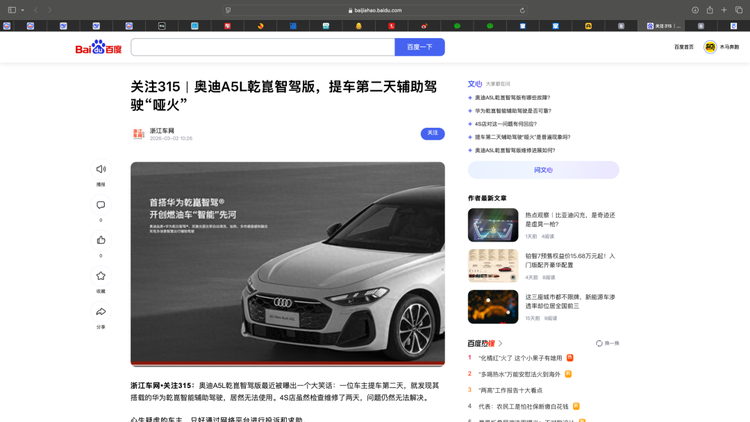Go to 百度首页 in top navigation
Viewport: 750px width, 422px height.
click(683, 47)
